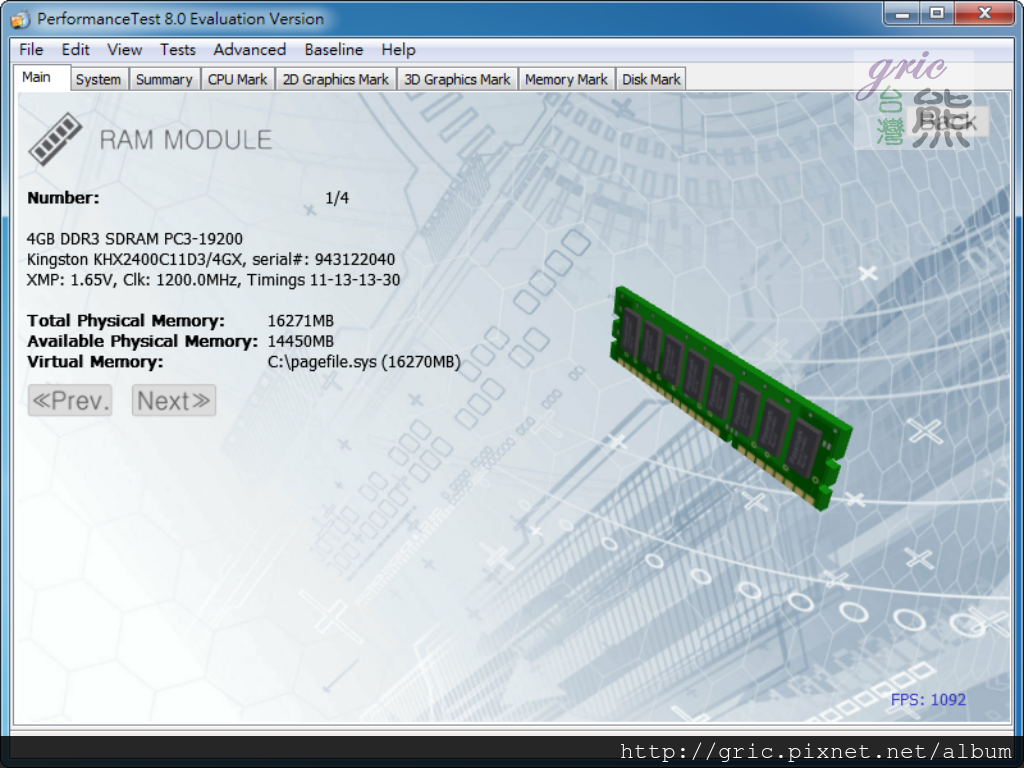Click the RAM MODULE heading

[185, 140]
